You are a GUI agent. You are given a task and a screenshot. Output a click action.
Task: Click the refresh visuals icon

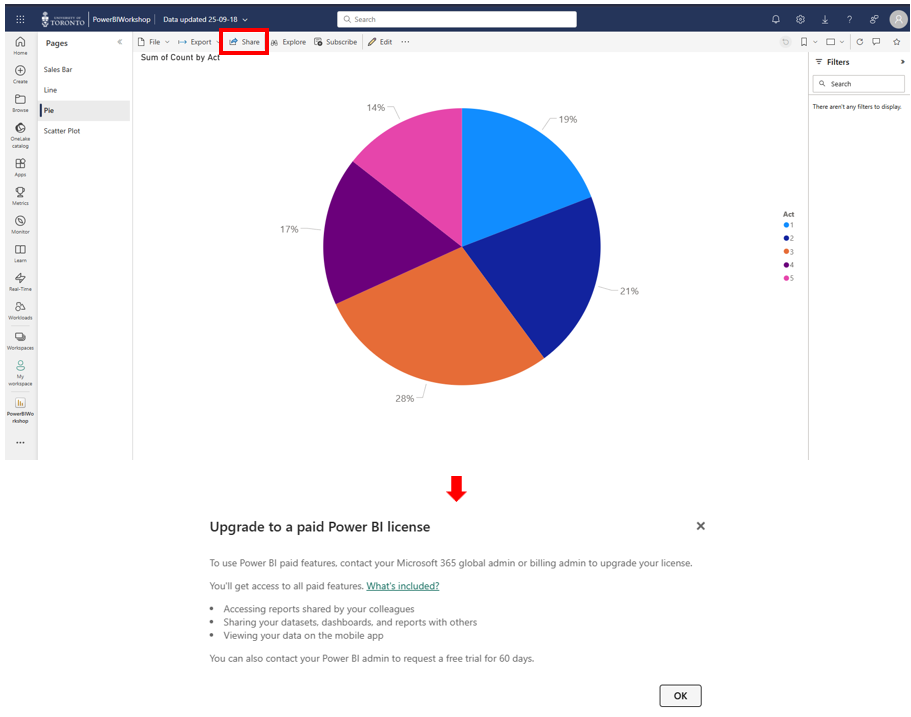click(860, 42)
